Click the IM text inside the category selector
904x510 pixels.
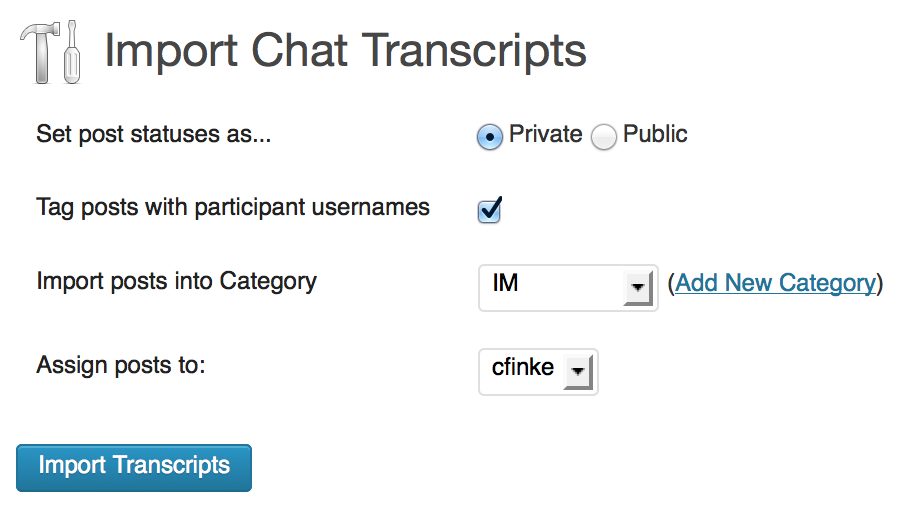click(505, 283)
